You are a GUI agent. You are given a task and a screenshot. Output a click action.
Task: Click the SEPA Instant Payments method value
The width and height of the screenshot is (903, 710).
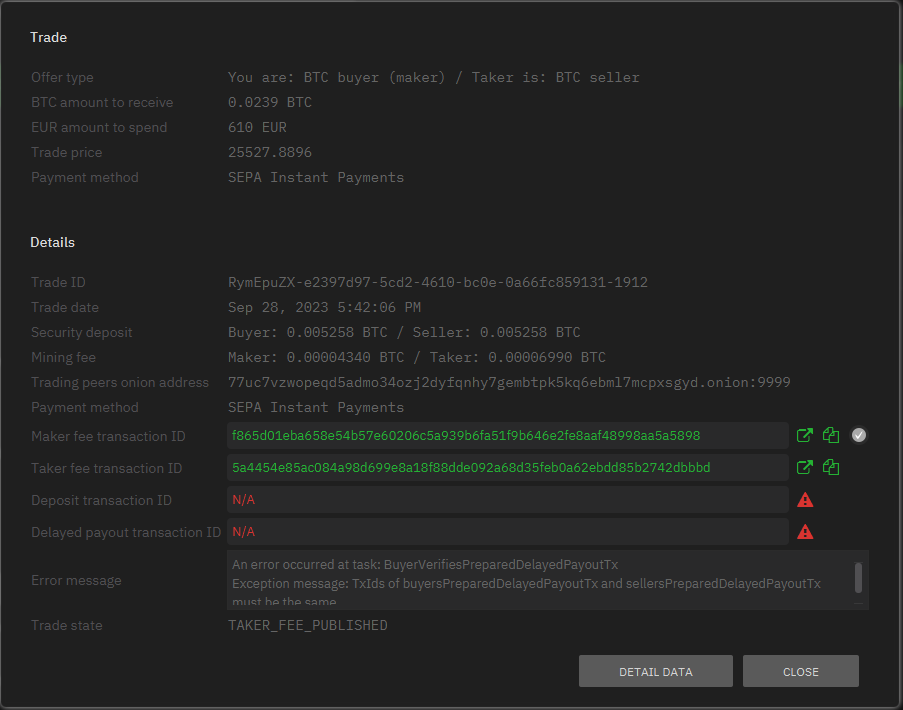[316, 407]
